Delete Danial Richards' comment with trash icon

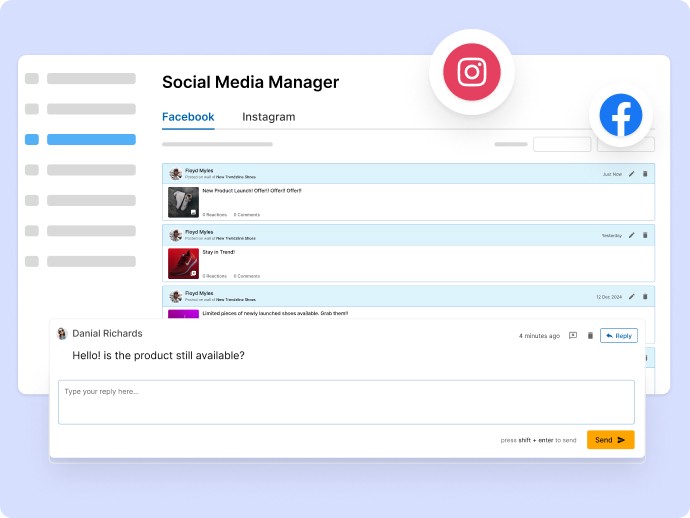pos(590,335)
